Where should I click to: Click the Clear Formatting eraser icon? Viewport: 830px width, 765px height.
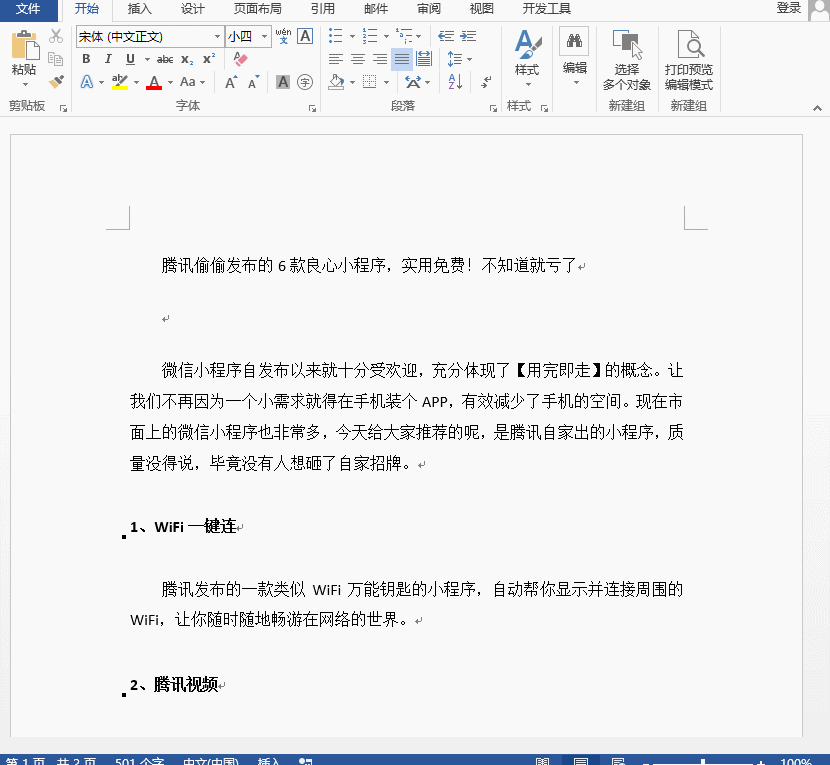point(241,59)
